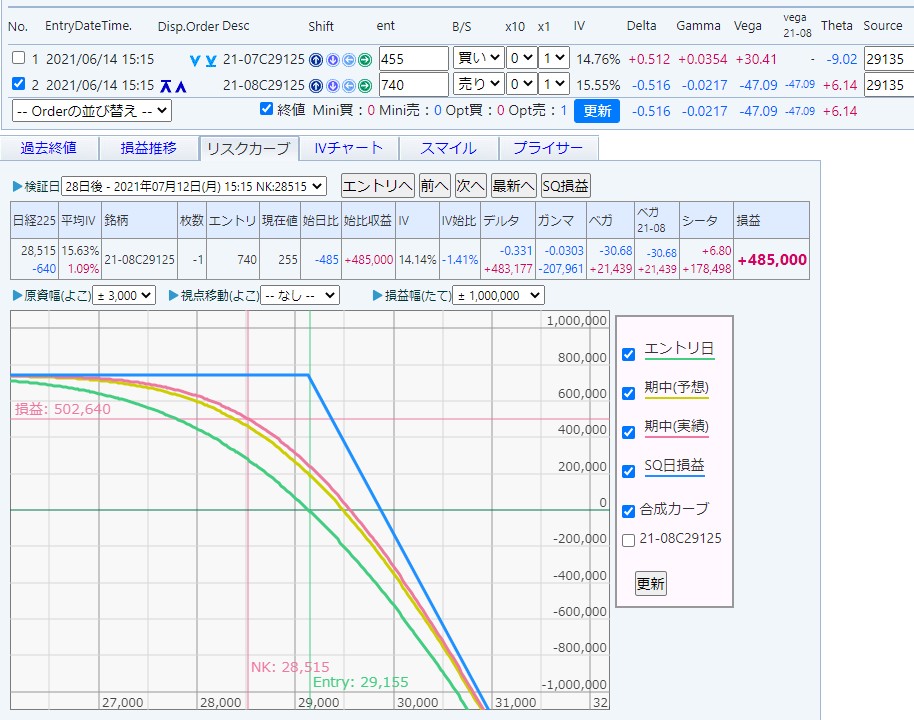Open the スマイル tab
Screen dimensions: 914x720
[449, 148]
